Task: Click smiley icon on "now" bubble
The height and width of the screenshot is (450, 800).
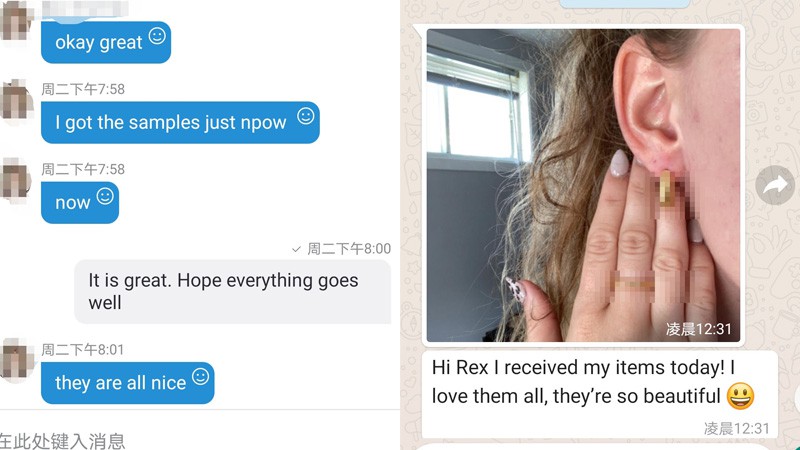Action: pos(105,196)
